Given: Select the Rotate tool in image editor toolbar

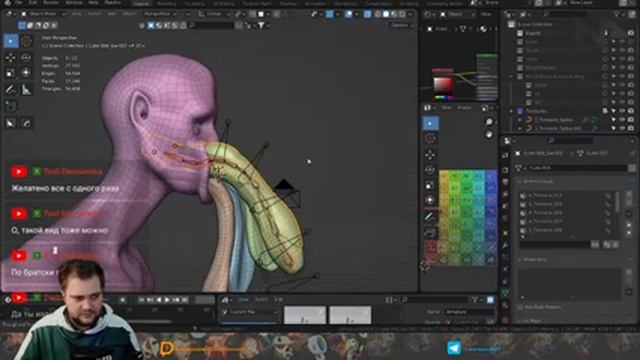Looking at the screenshot, I should coord(430,170).
